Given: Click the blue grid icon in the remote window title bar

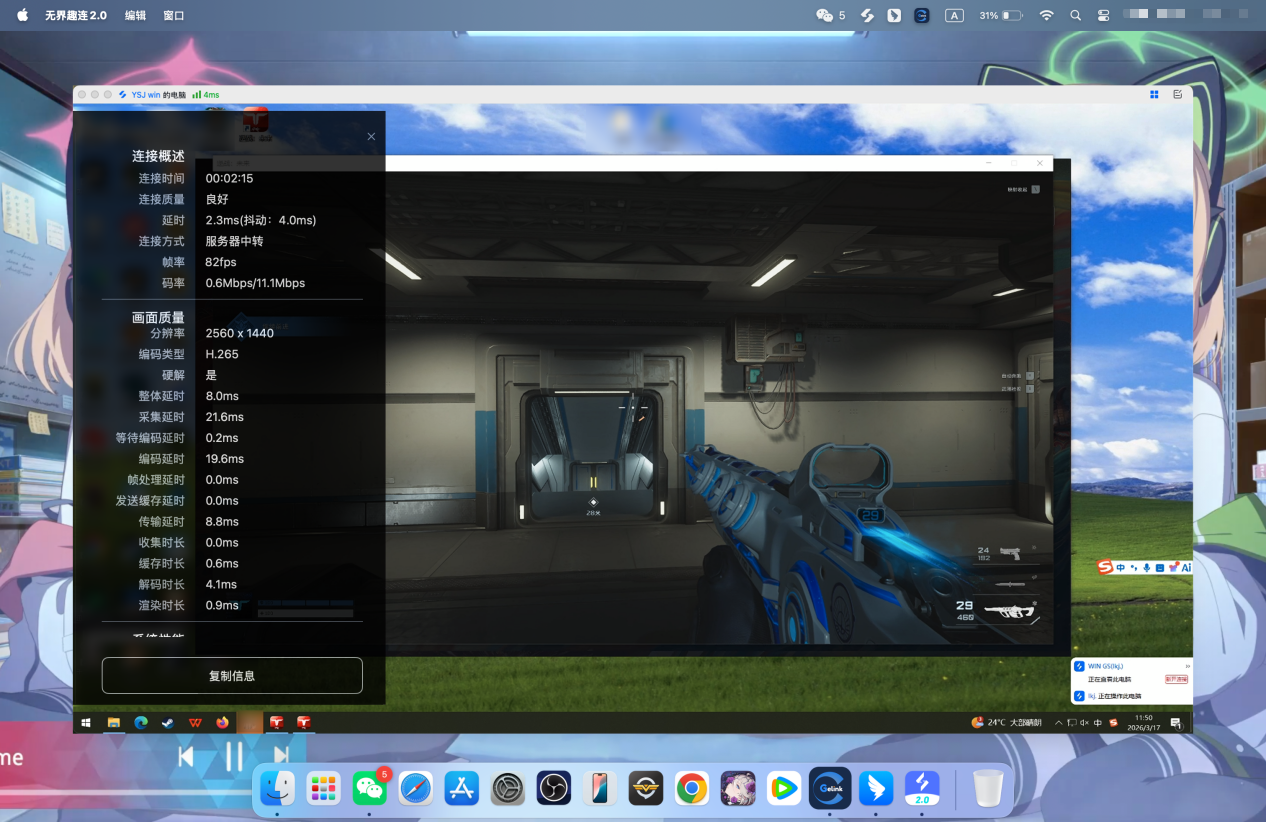Looking at the screenshot, I should coord(1154,94).
